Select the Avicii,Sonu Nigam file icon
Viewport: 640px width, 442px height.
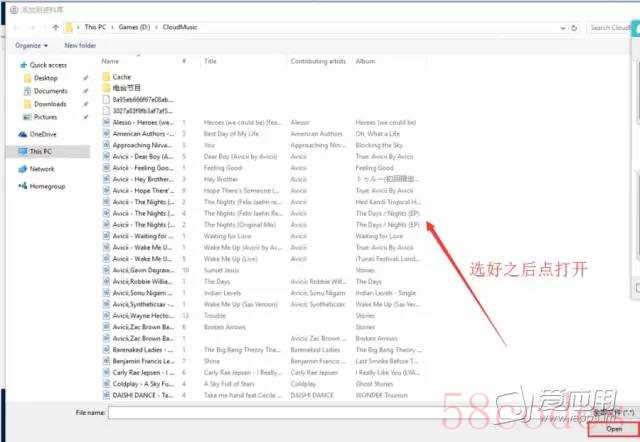[x=107, y=293]
